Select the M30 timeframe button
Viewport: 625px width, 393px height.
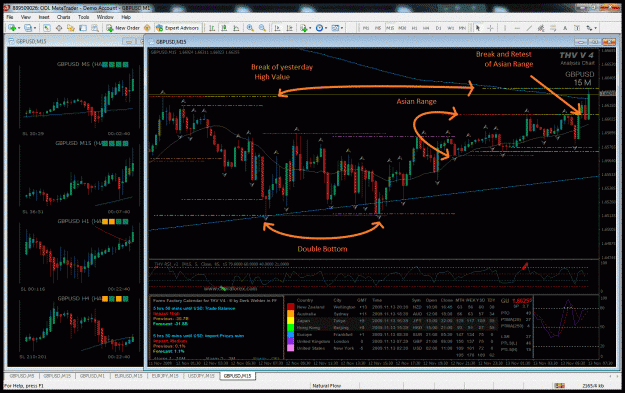(402, 28)
